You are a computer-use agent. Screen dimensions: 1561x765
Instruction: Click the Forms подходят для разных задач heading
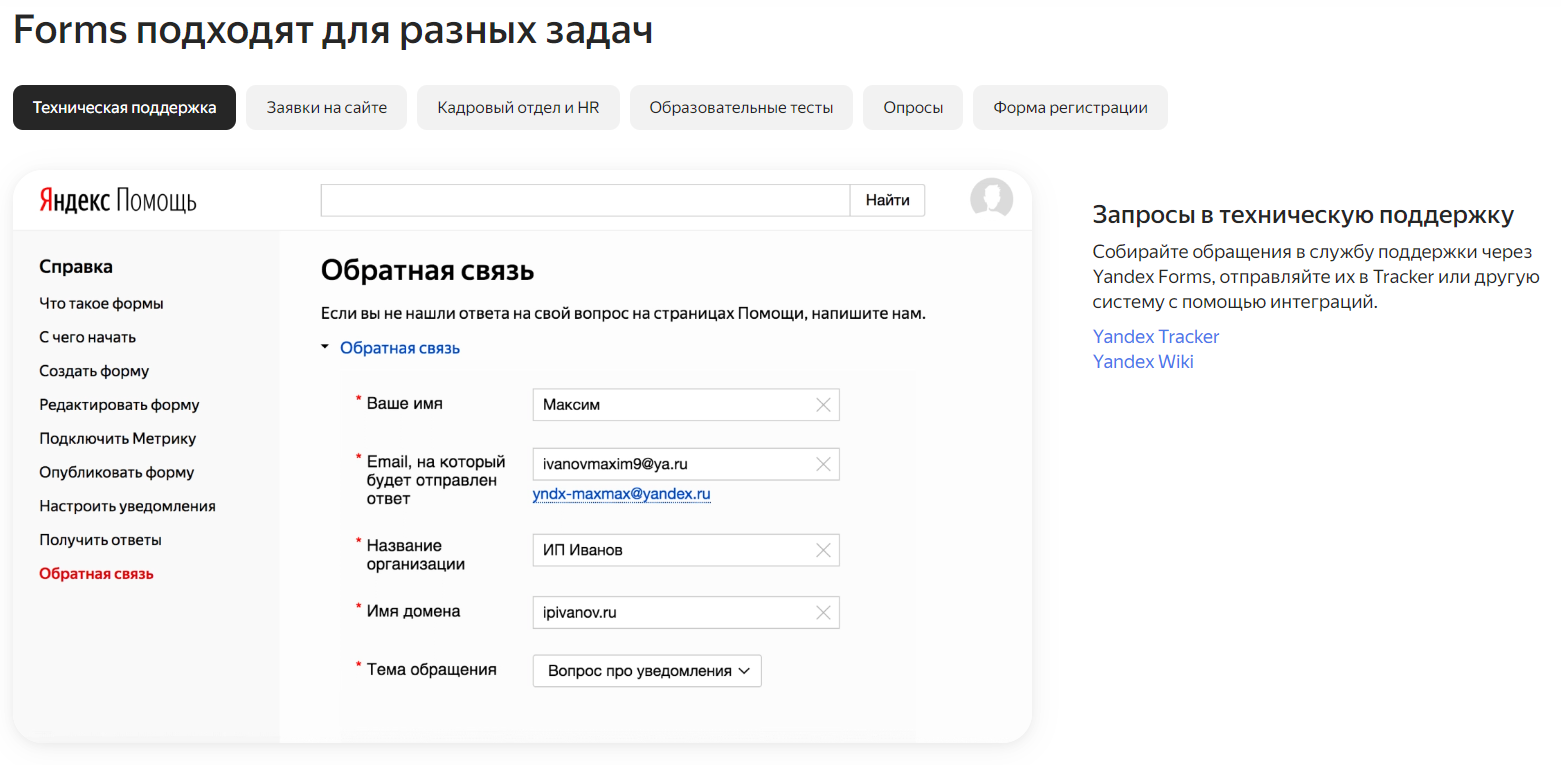[333, 30]
